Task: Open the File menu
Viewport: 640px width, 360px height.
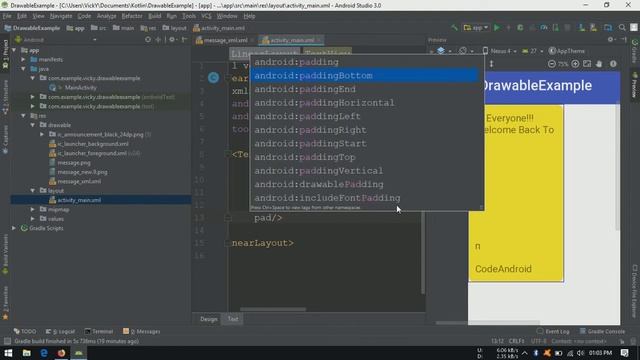Action: point(7,16)
